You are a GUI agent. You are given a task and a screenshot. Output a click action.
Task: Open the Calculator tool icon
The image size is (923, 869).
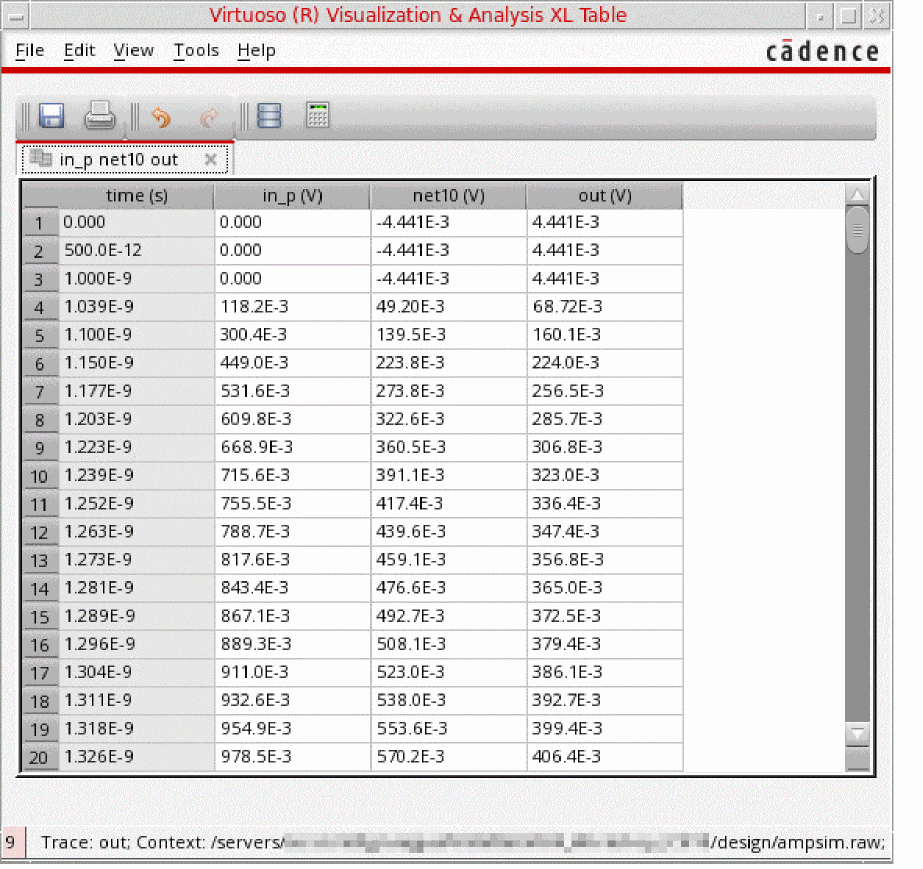pyautogui.click(x=318, y=116)
